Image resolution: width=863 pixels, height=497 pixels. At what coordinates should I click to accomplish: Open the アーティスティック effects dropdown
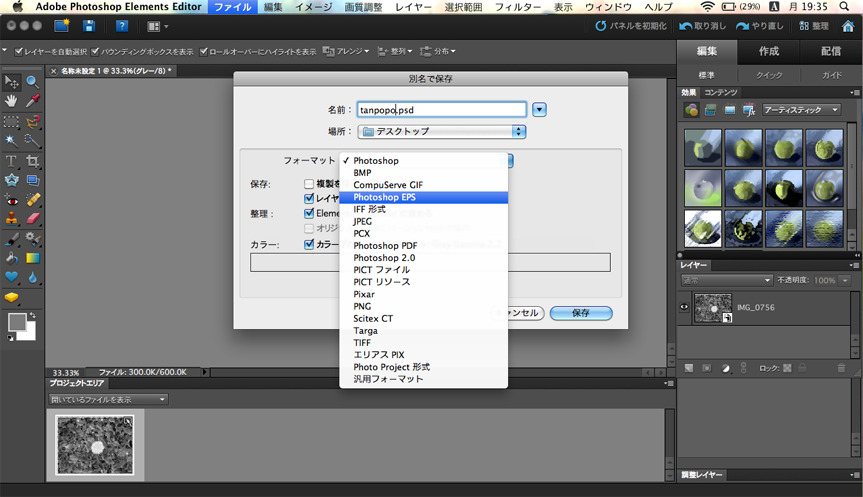click(x=801, y=109)
